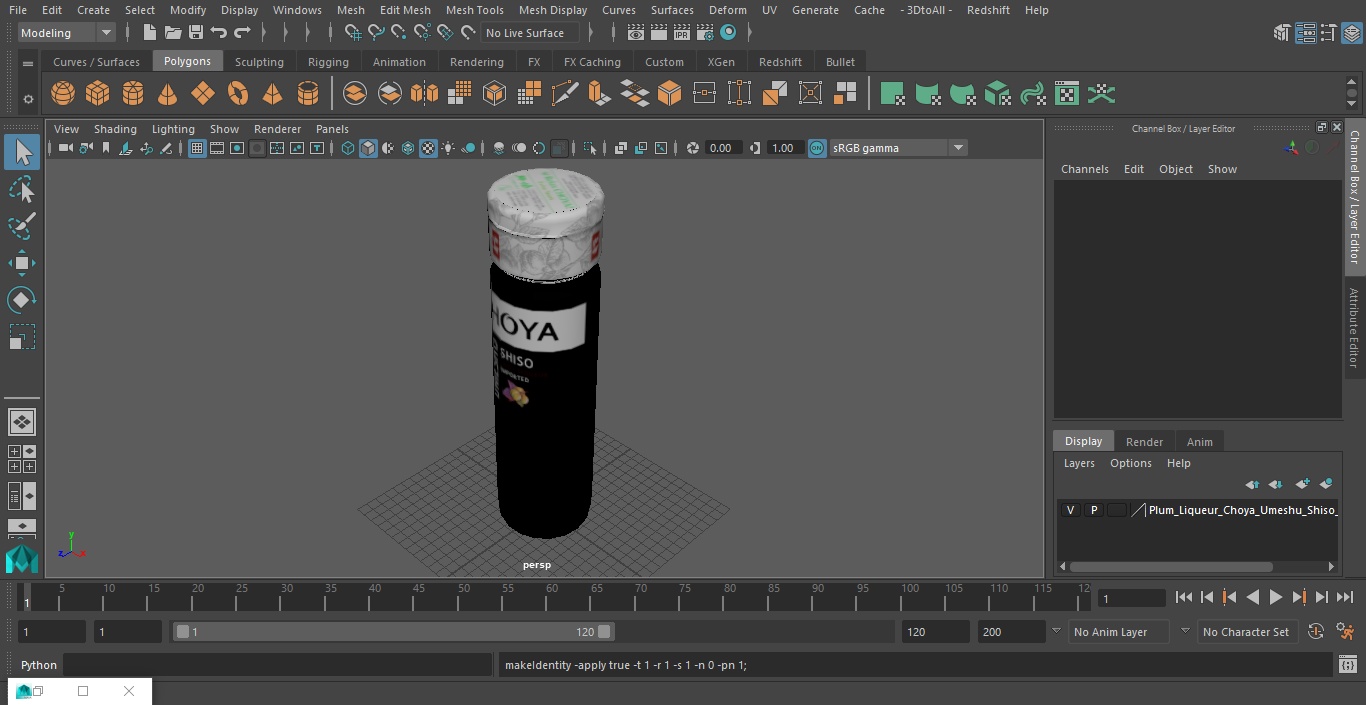Screen dimensions: 1366x705
Task: Open the Mesh Tools menu
Action: click(x=474, y=10)
